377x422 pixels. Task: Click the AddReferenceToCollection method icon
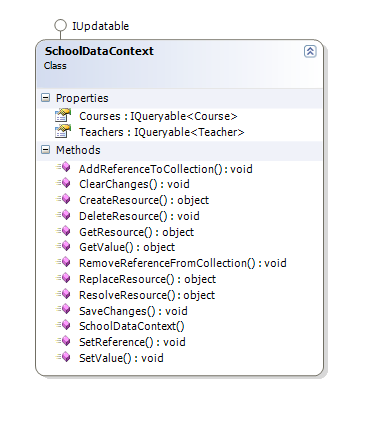click(63, 167)
